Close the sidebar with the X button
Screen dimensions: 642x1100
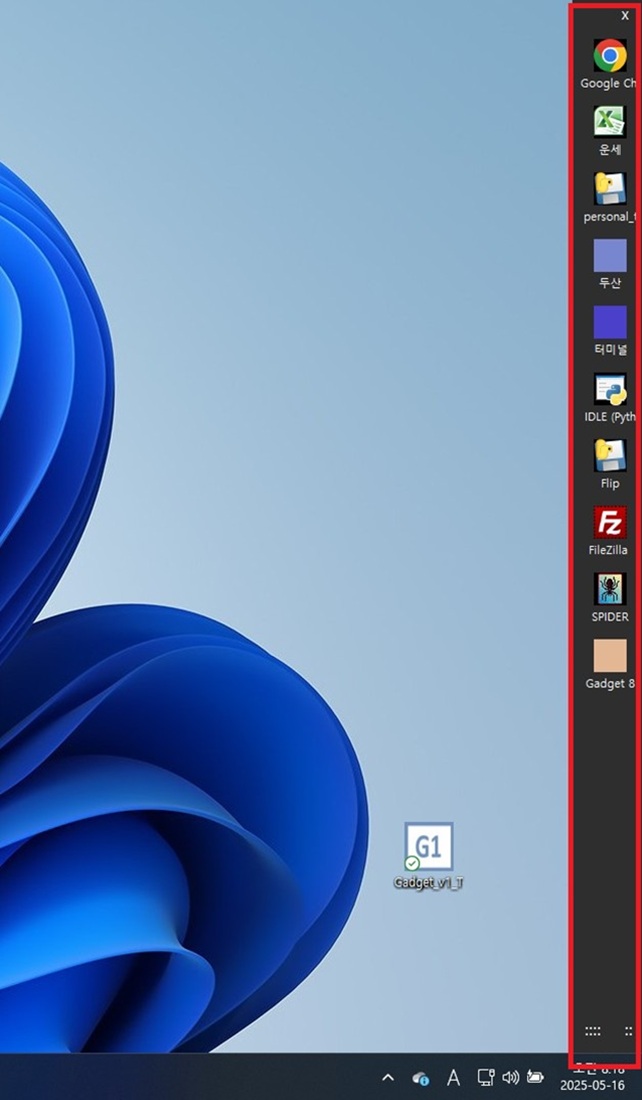point(625,15)
